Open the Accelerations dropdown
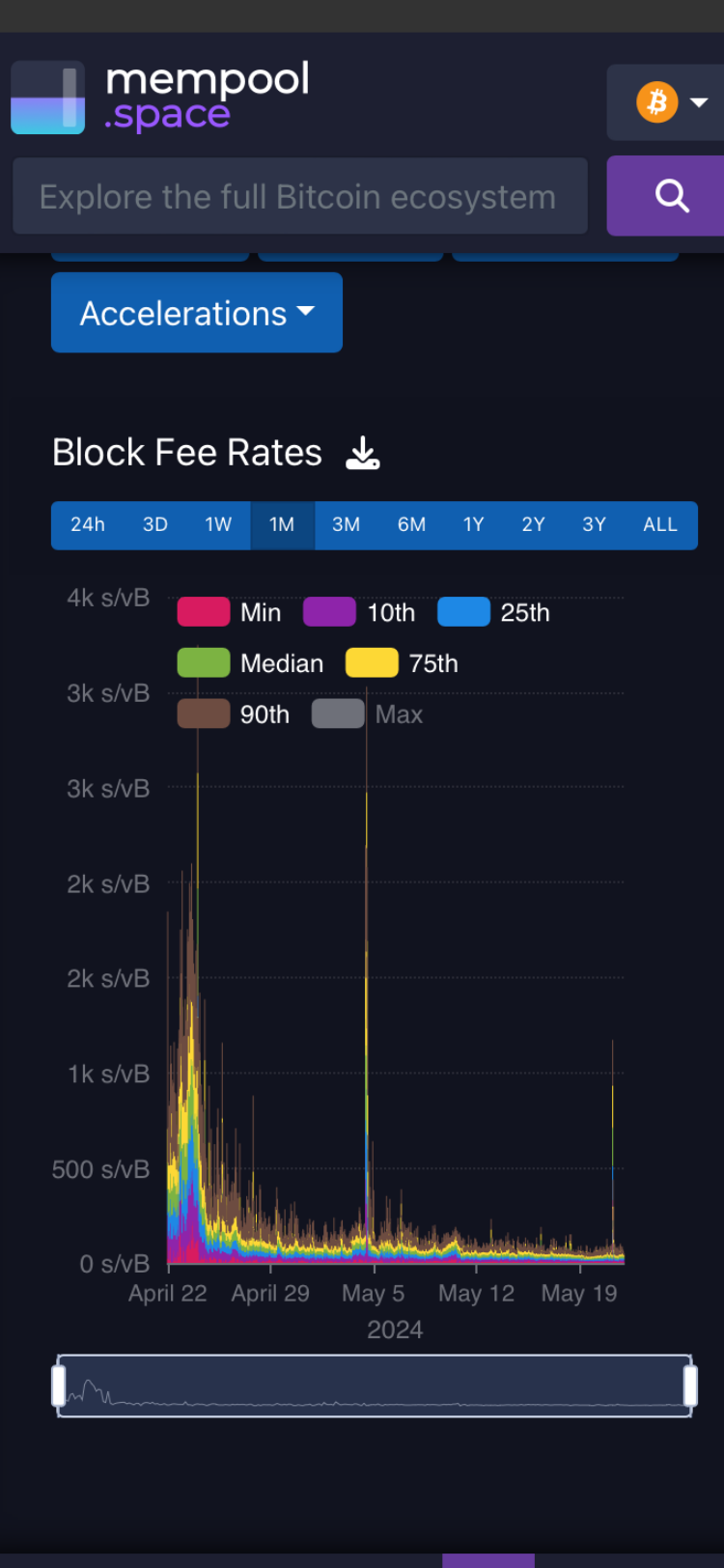Screen dimensions: 724x1568 tap(197, 313)
